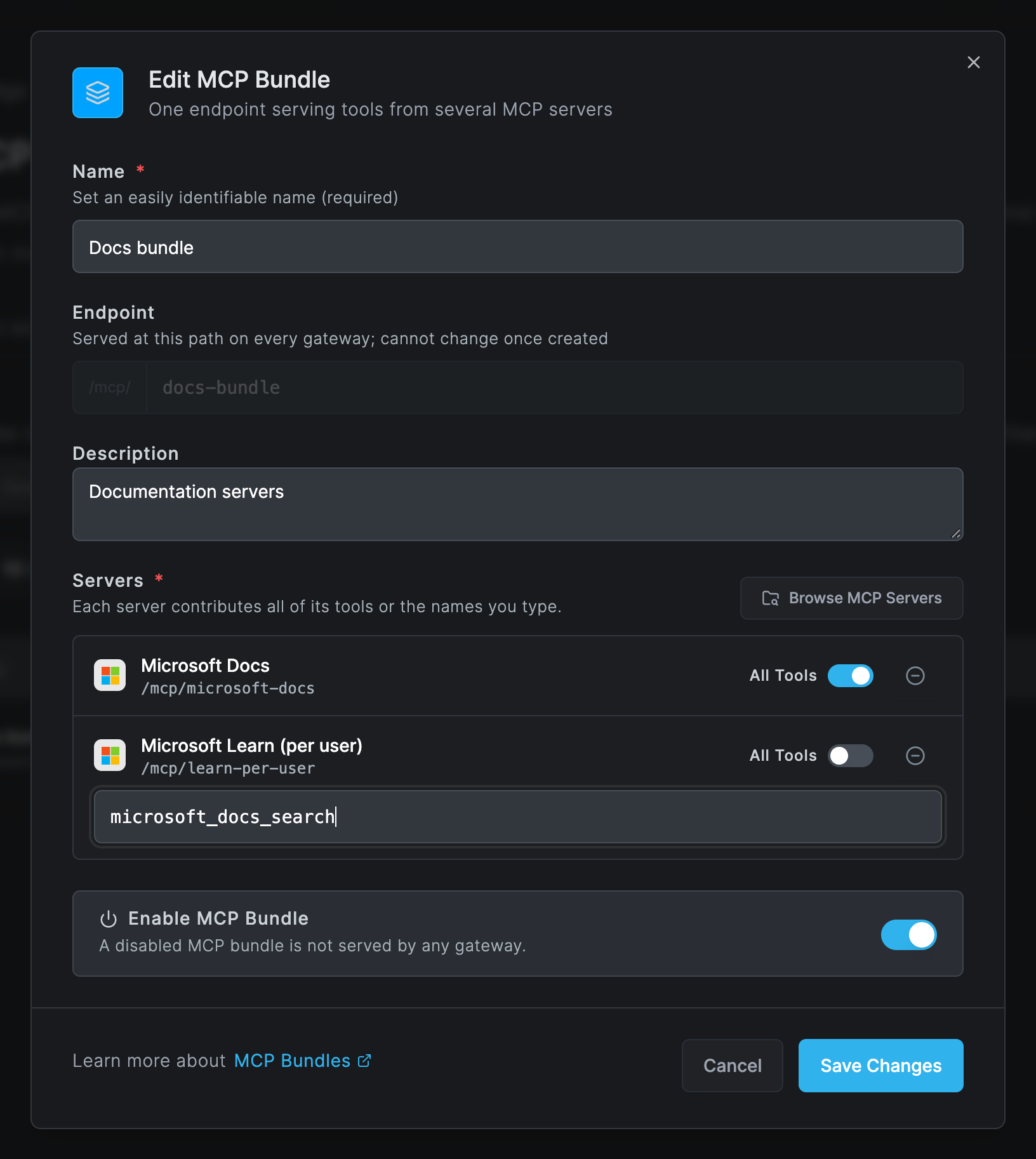Screen dimensions: 1036x1159
Task: Click the All Tools label for Microsoft Learn
Action: [783, 756]
